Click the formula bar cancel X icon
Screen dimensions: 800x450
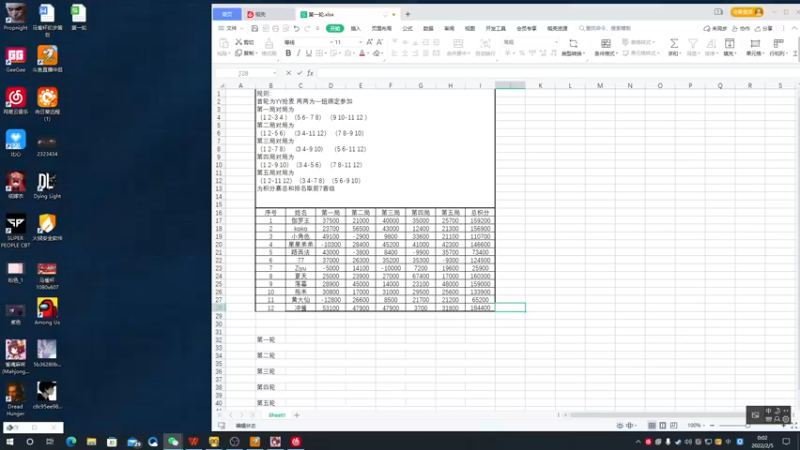pos(288,73)
